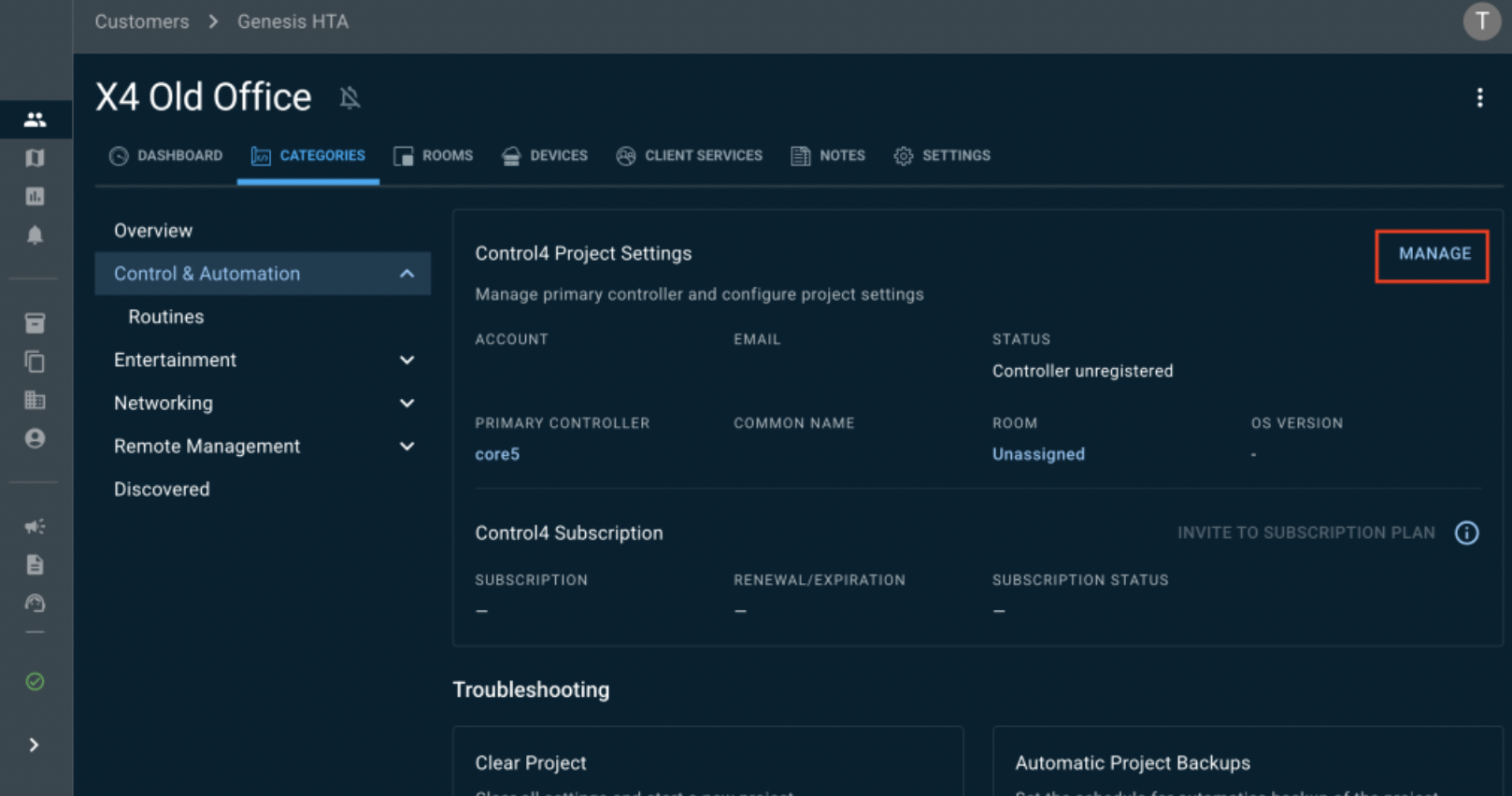Viewport: 1512px width, 796px height.
Task: Click the 'Control4 Subscription' heading
Action: (x=569, y=533)
